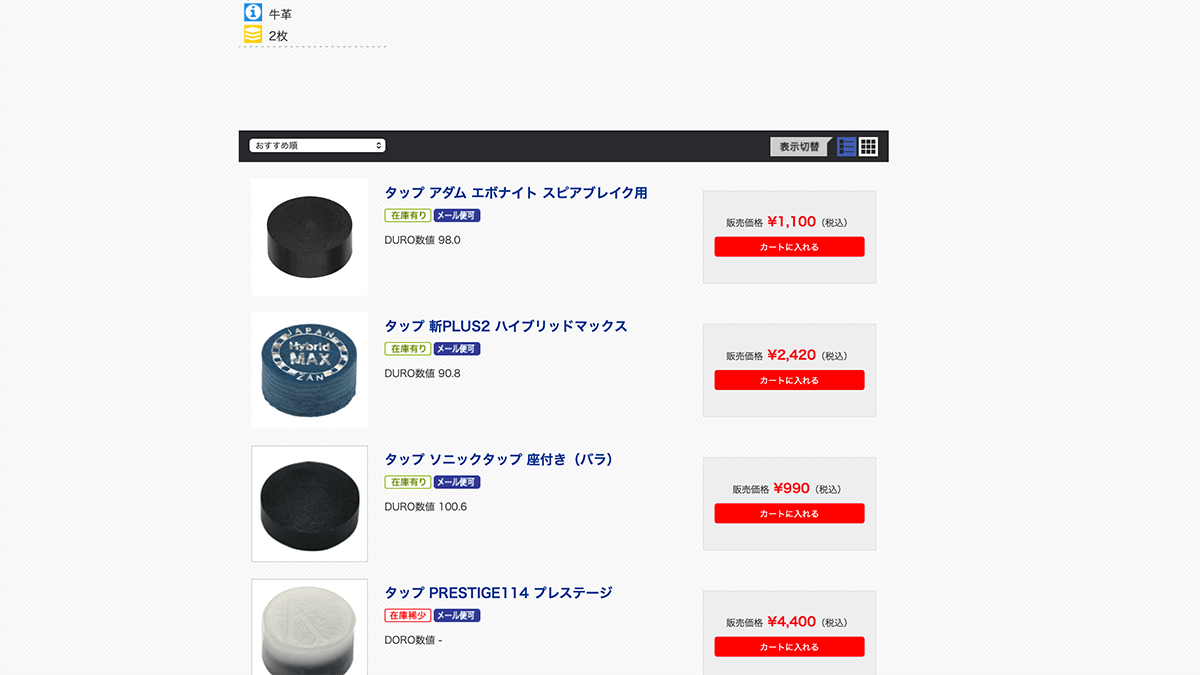Switch to grid view display icon
Image resolution: width=1200 pixels, height=675 pixels.
869,146
